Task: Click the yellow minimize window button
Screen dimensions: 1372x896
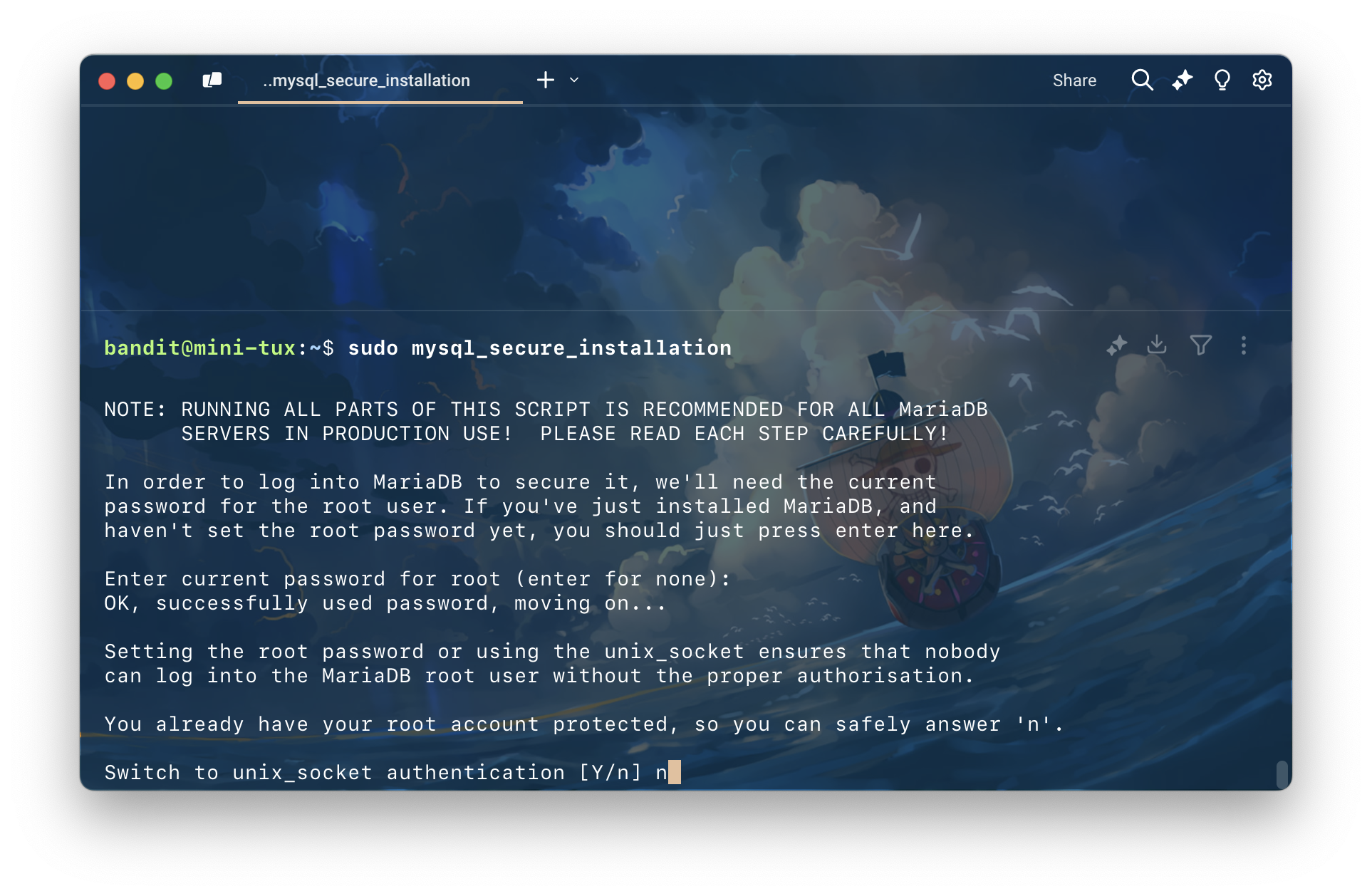Action: click(x=135, y=80)
